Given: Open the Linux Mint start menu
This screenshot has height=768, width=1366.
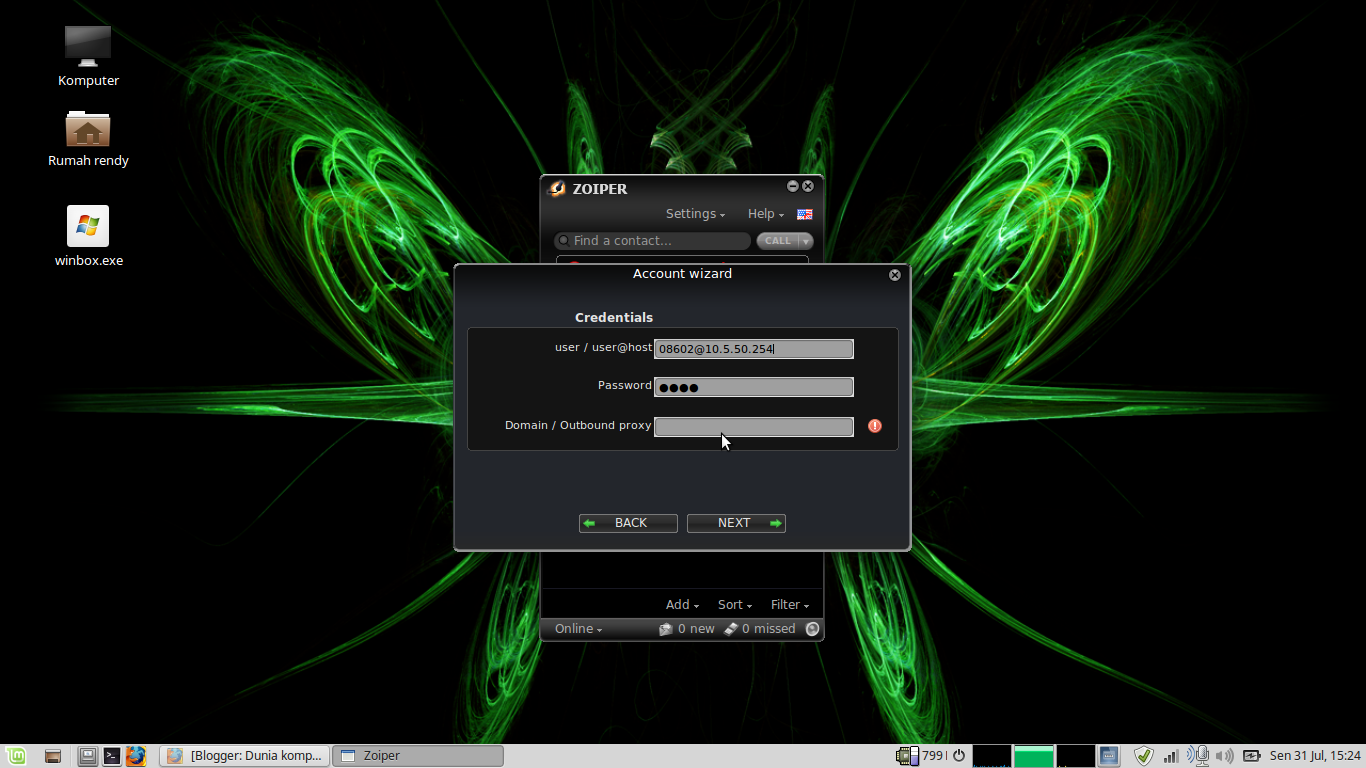Looking at the screenshot, I should pos(15,756).
